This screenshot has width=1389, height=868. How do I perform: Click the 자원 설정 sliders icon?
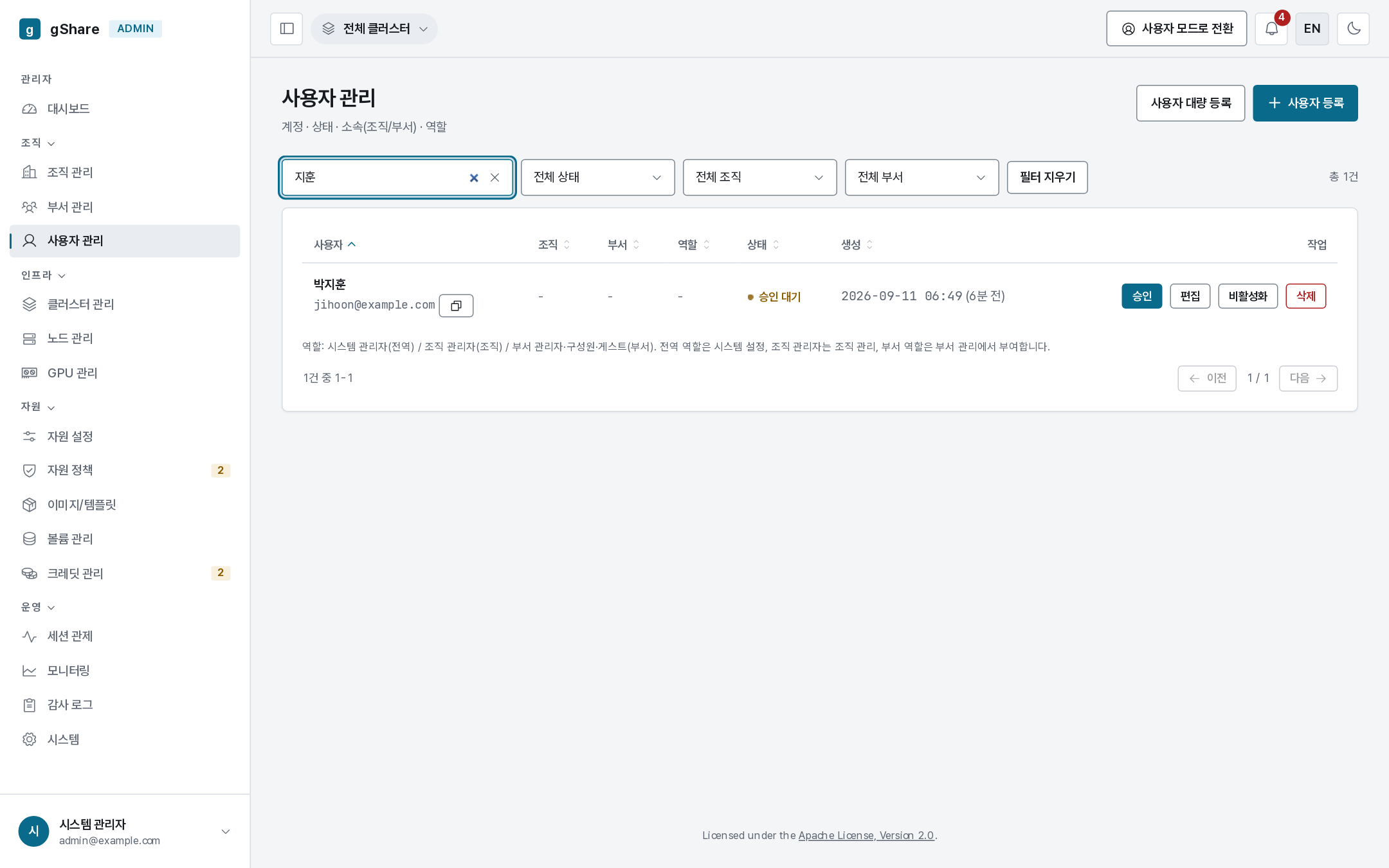[30, 437]
